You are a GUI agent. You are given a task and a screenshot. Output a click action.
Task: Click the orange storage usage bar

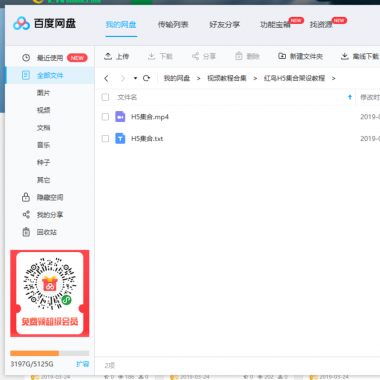(35, 353)
